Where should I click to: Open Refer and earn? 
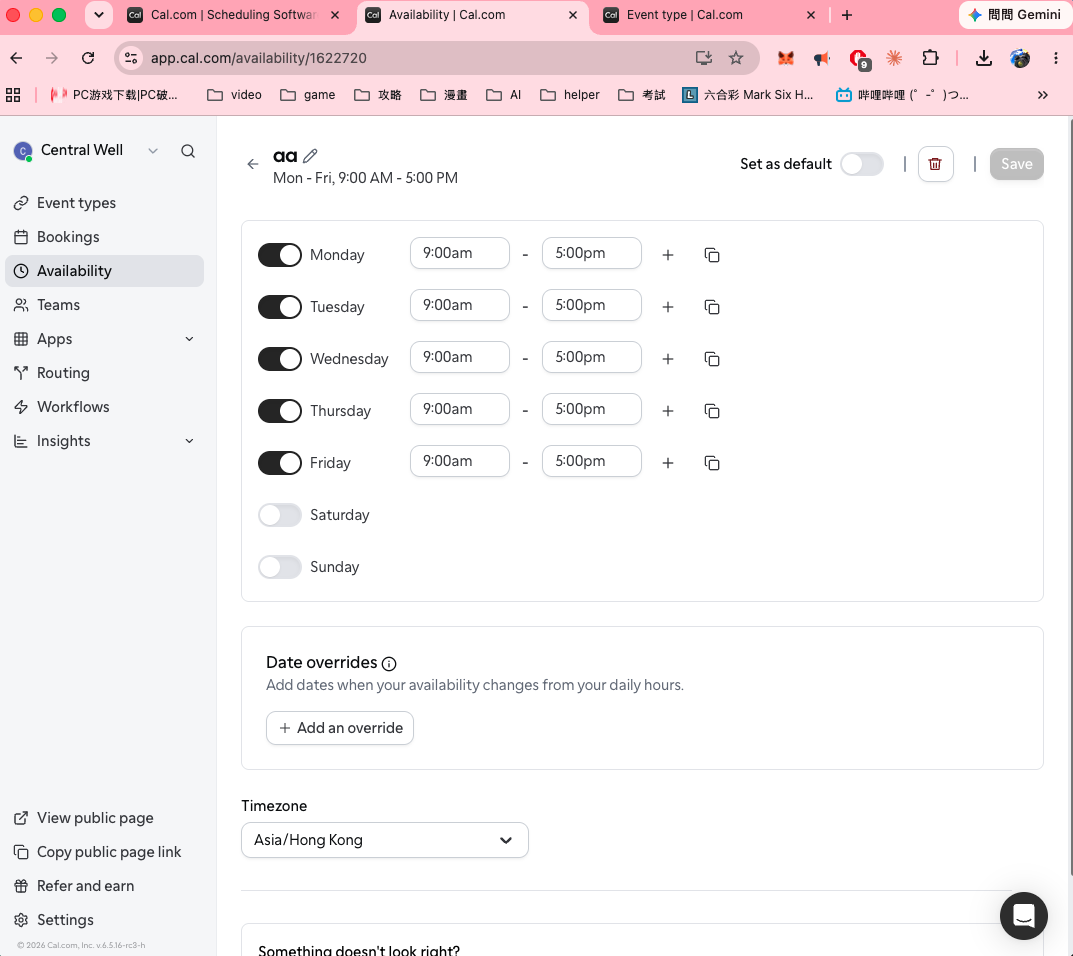(x=104, y=886)
